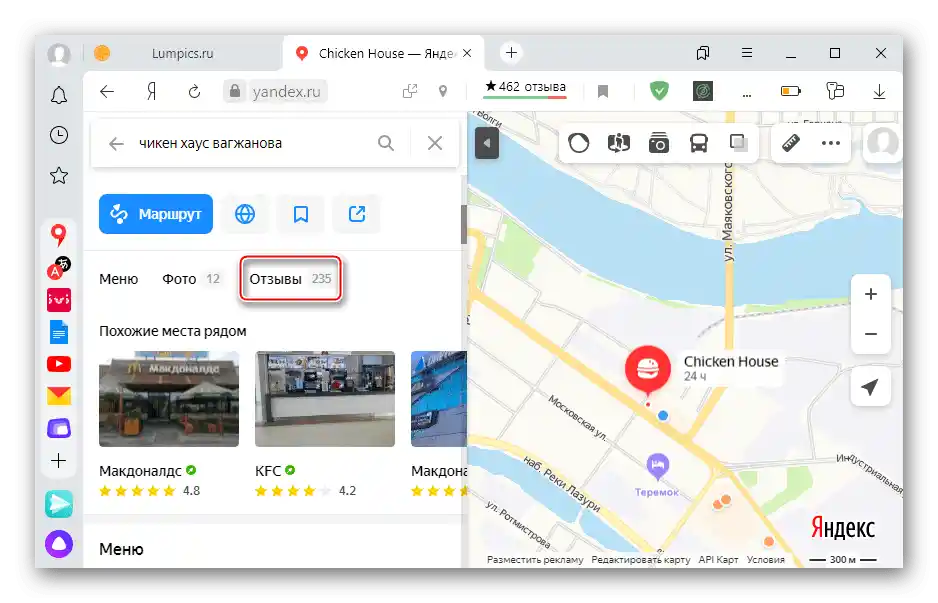The height and width of the screenshot is (603, 938).
Task: Click the KFC place name
Action: (x=267, y=471)
